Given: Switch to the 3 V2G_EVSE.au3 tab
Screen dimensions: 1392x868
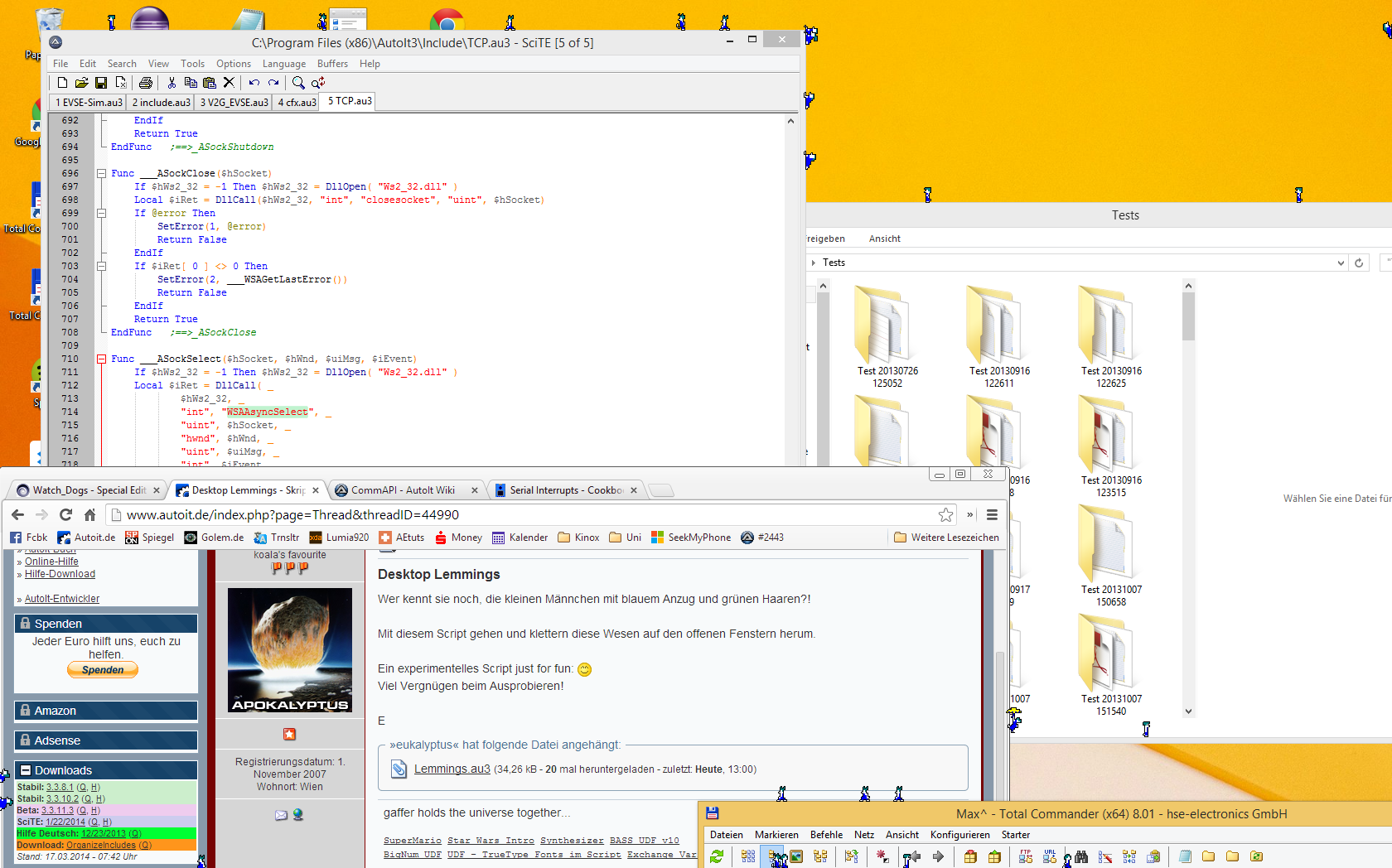Looking at the screenshot, I should (234, 103).
